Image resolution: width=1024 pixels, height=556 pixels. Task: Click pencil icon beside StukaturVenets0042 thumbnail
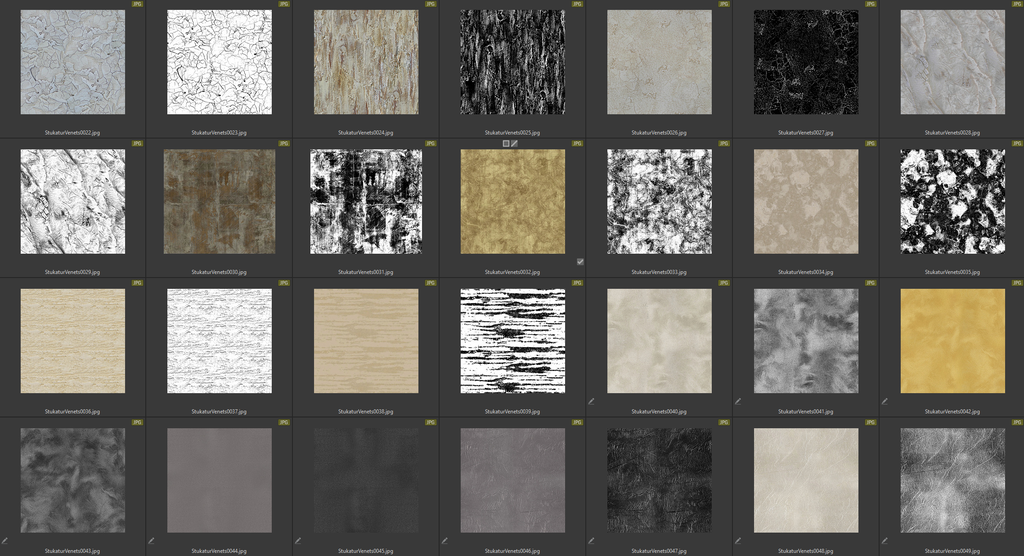885,401
